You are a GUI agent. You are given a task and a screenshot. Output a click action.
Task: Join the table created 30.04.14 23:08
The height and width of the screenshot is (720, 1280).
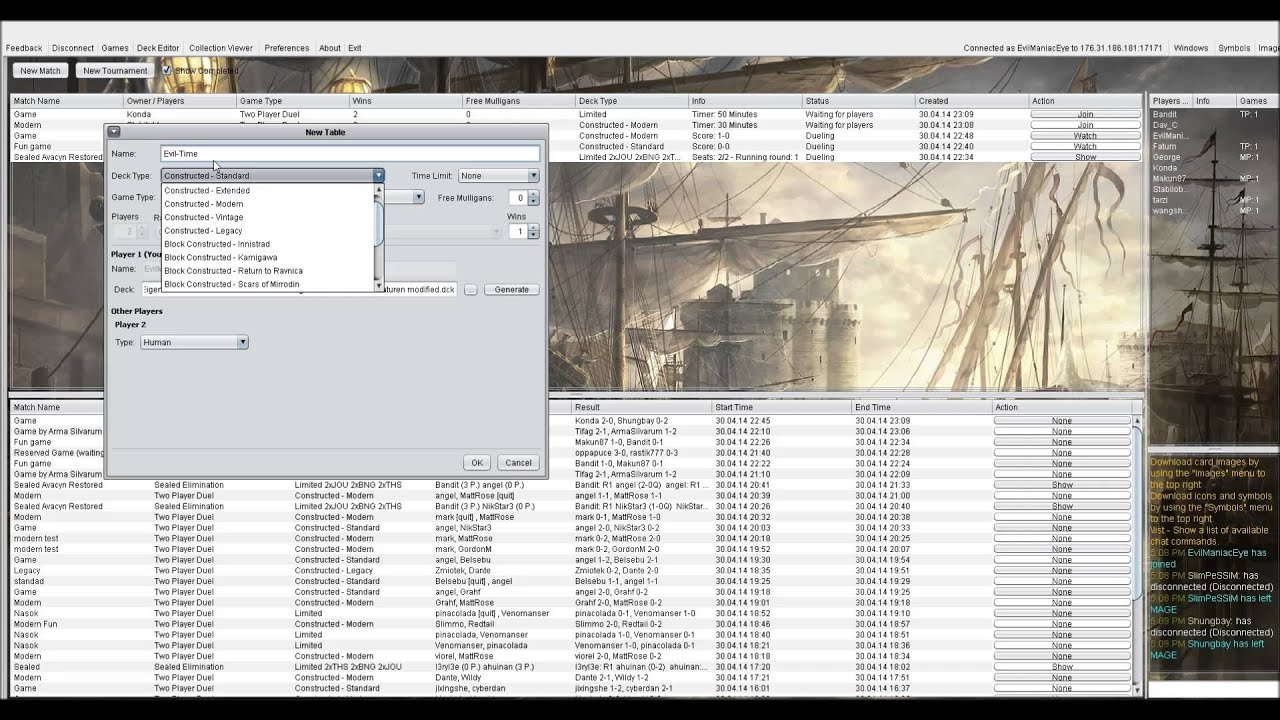[1085, 126]
